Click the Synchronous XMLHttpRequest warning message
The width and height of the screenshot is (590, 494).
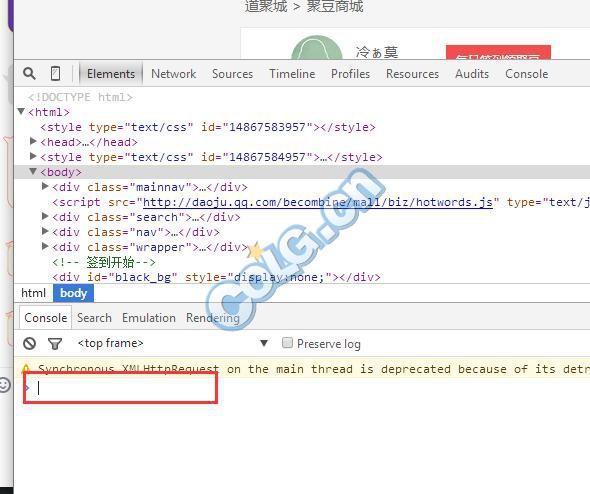tap(314, 369)
